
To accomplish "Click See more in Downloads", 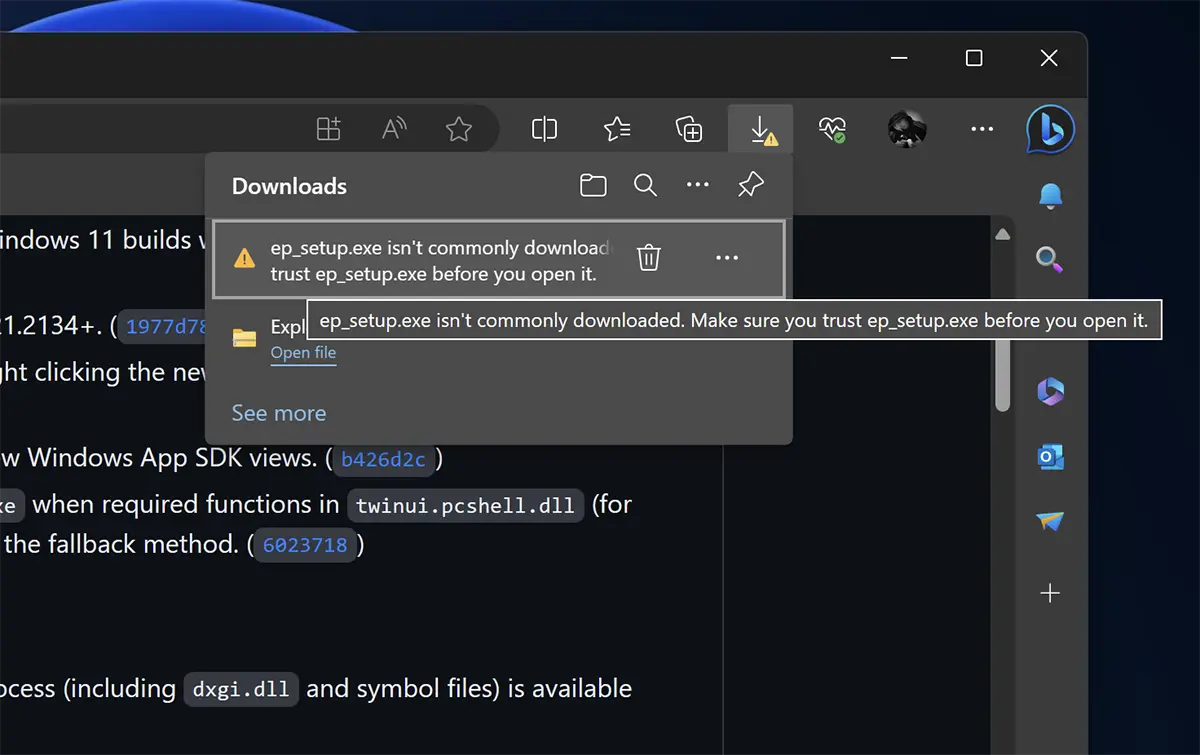I will click(279, 413).
